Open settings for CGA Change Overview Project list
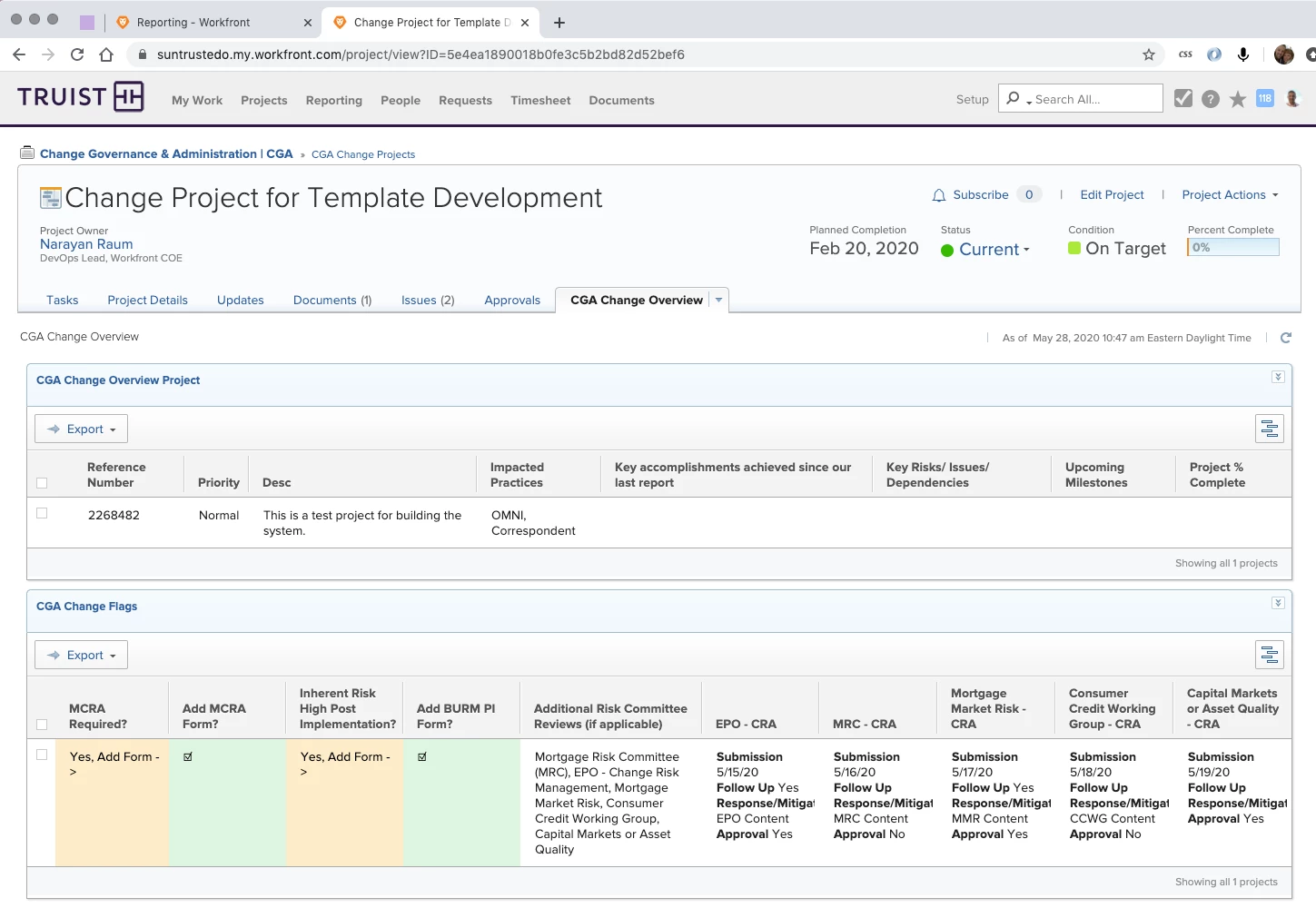 tap(1270, 429)
